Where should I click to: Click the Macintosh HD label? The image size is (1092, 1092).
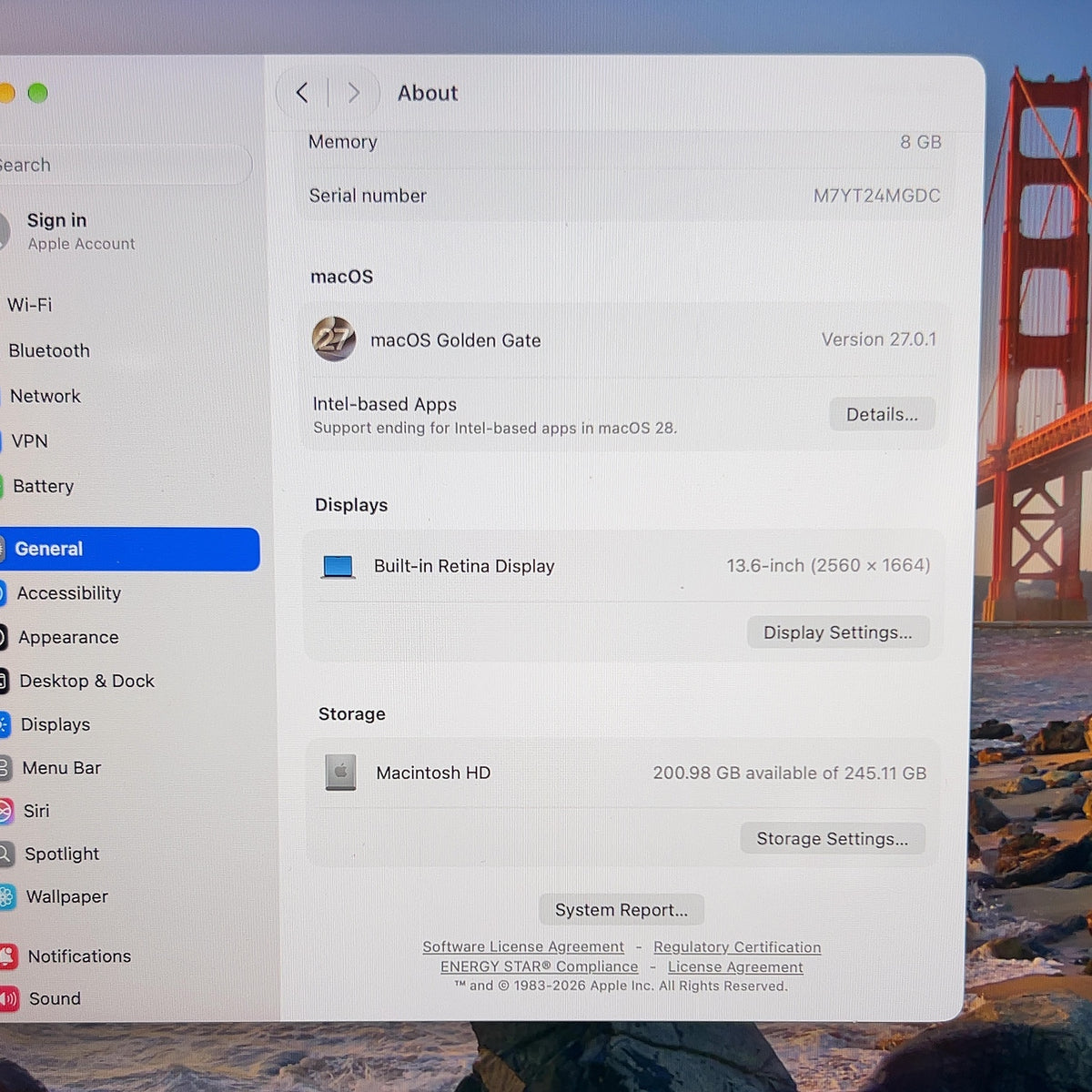433,773
